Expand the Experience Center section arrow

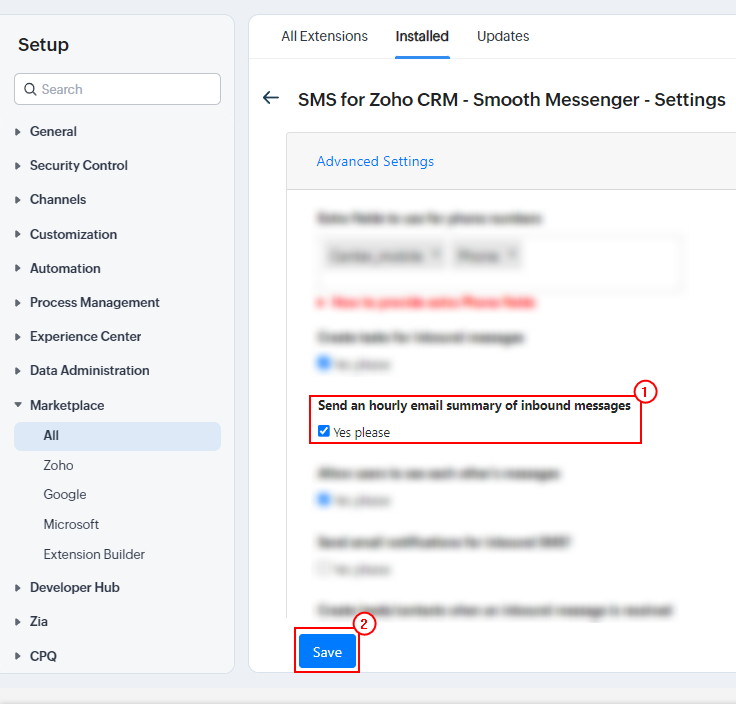coord(18,337)
